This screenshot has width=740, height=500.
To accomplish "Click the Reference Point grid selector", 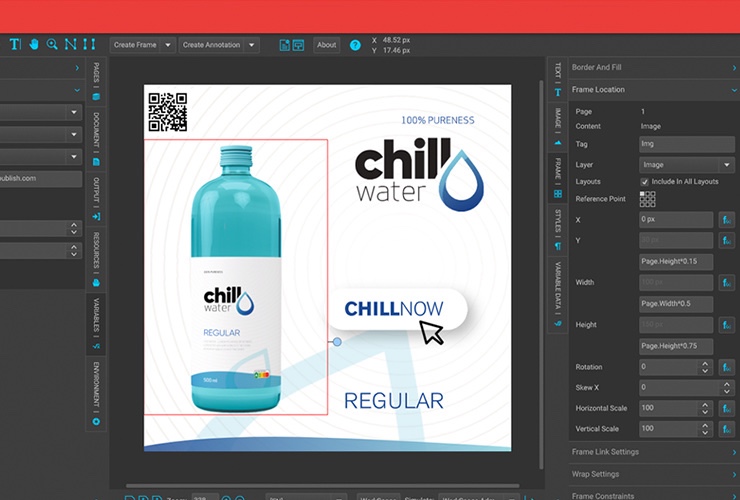I will (x=647, y=199).
